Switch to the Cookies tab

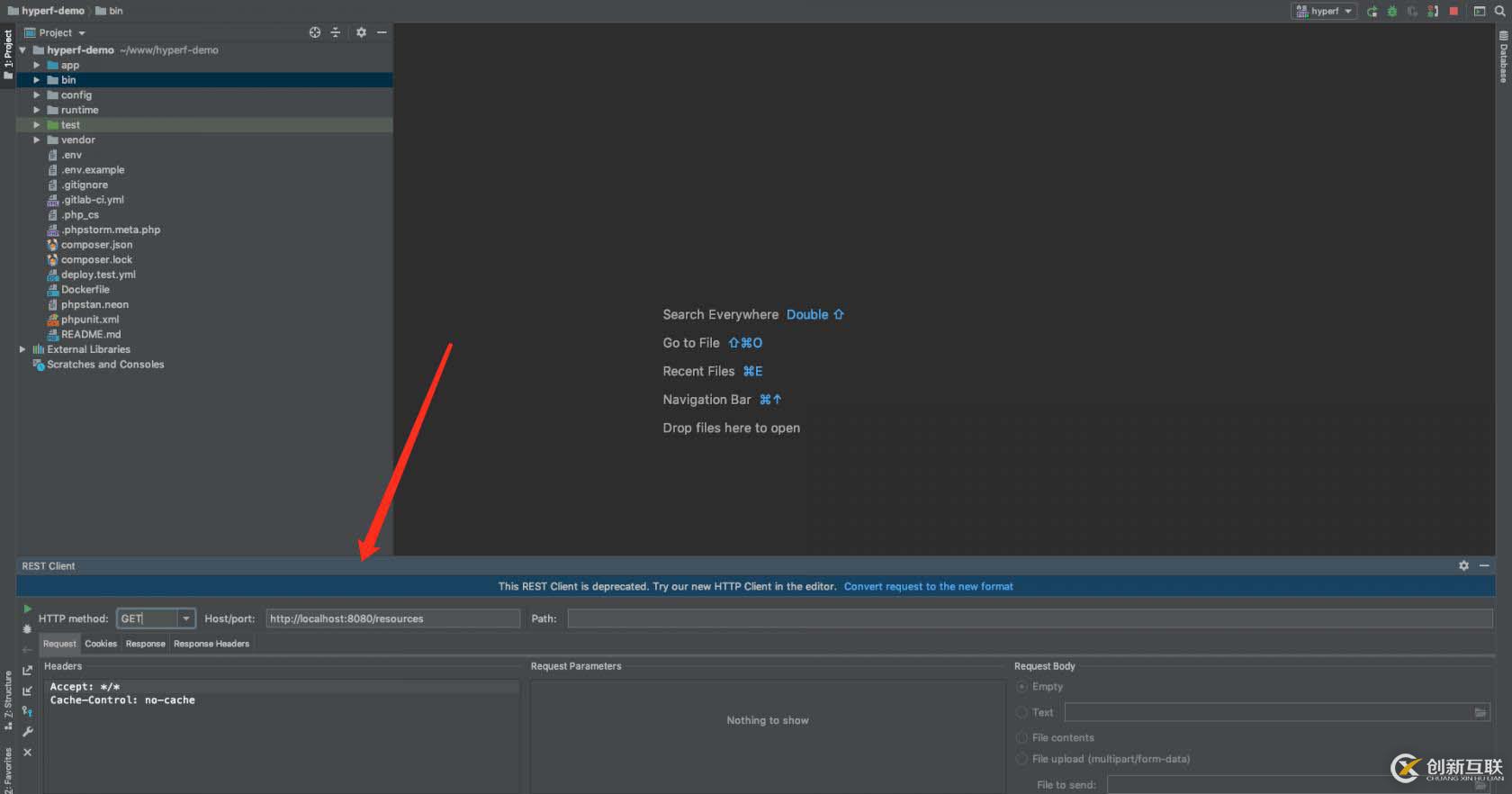click(101, 644)
